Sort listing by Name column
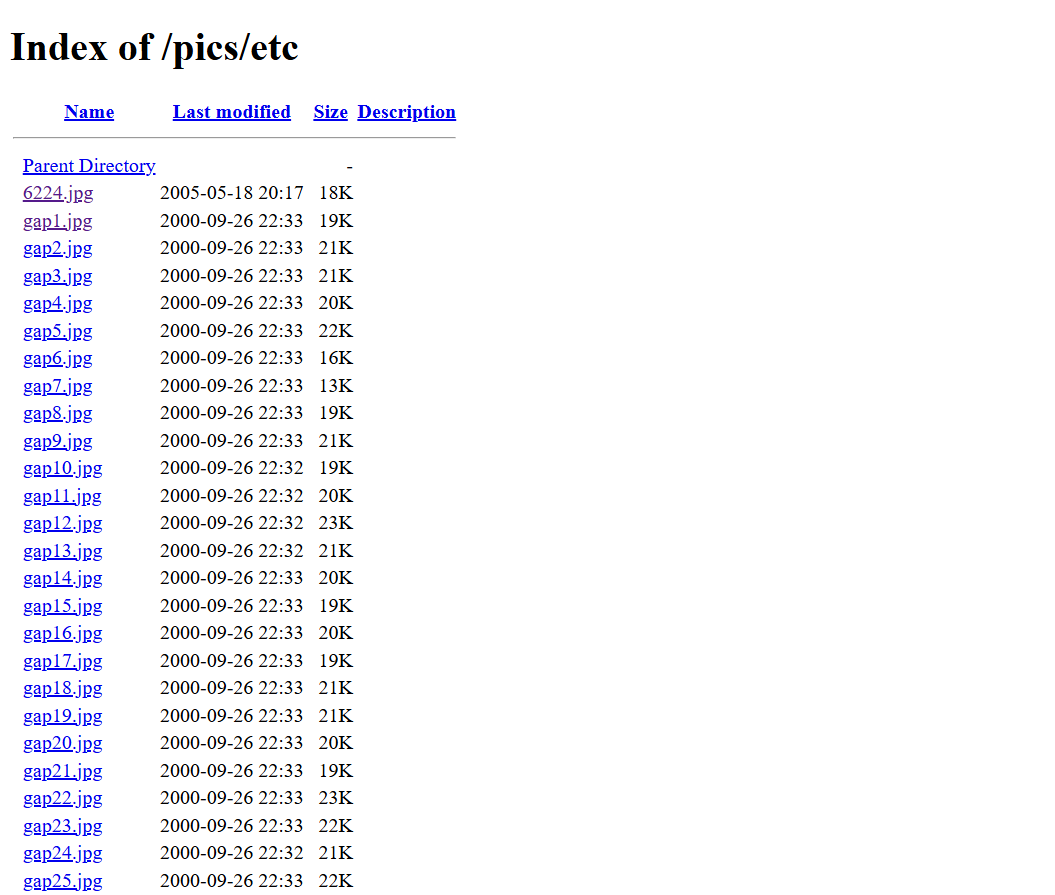This screenshot has width=1055, height=895. point(89,112)
